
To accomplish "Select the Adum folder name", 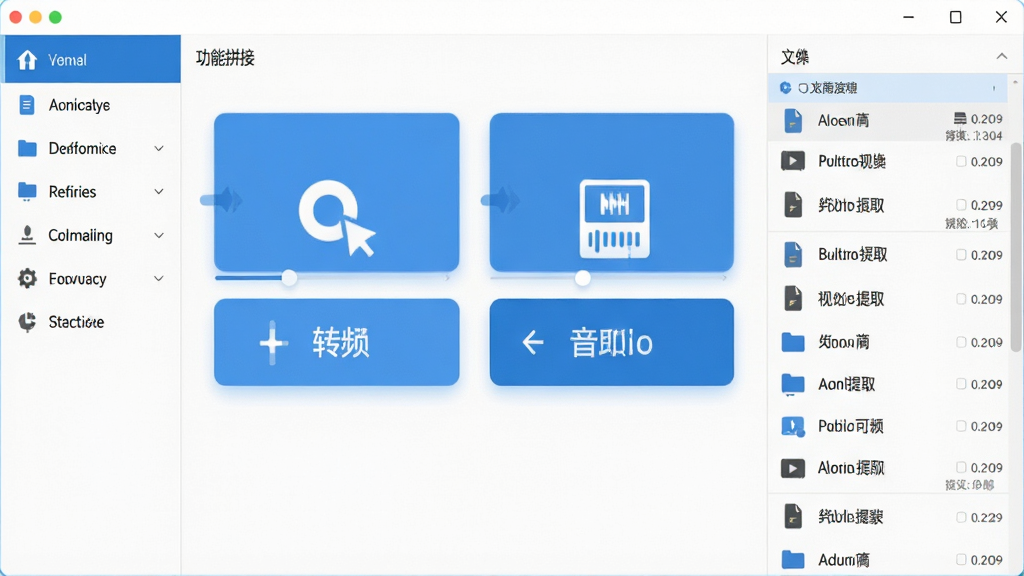I will click(x=844, y=560).
